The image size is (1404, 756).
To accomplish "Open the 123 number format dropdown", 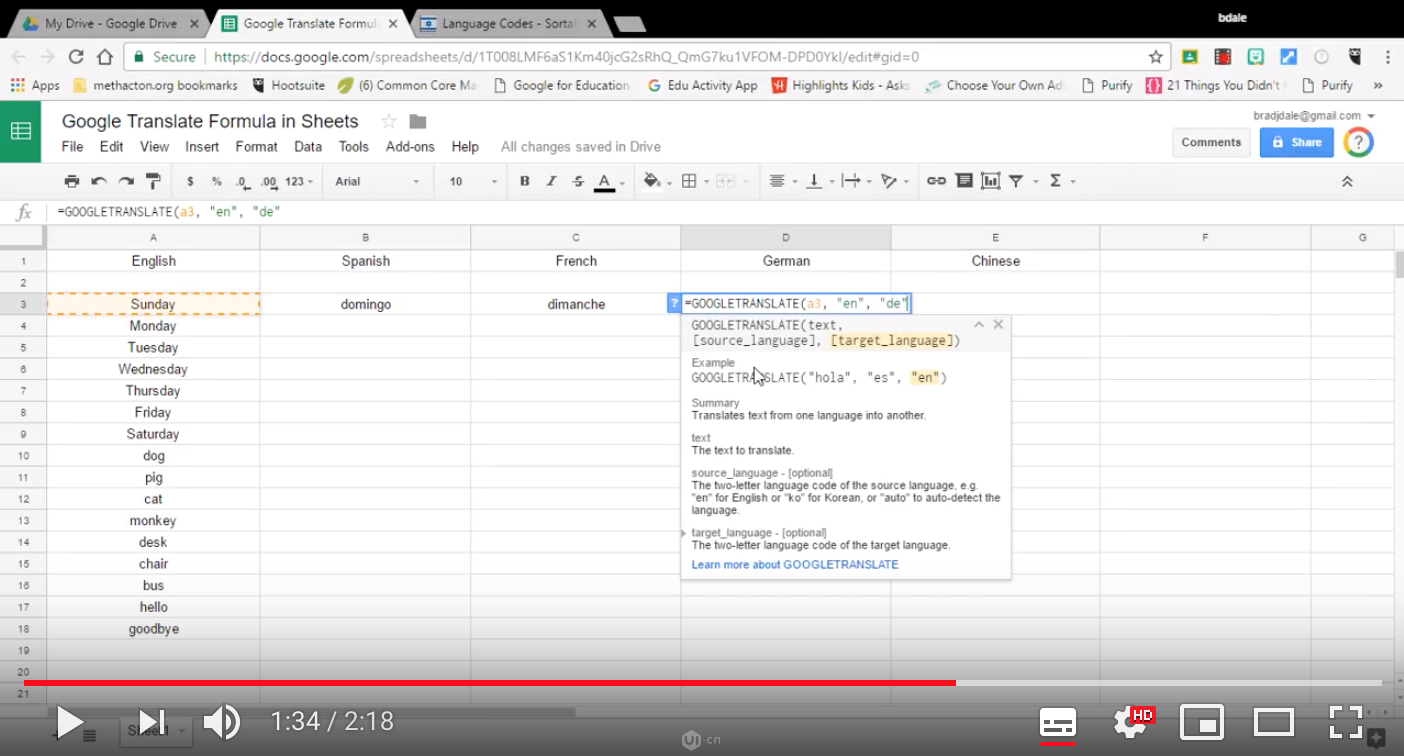I will click(x=299, y=181).
